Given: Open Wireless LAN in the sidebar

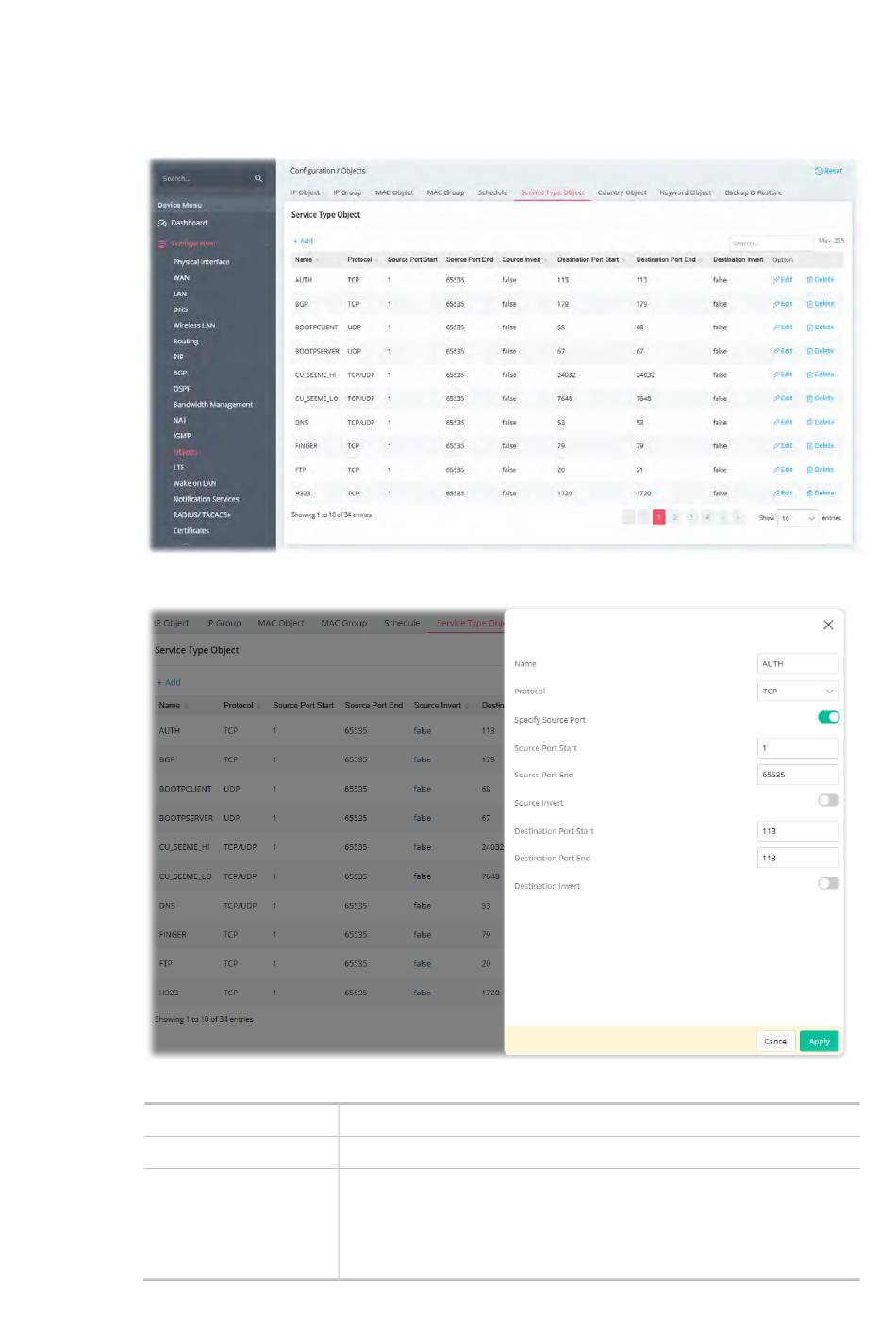Looking at the screenshot, I should coord(193,325).
